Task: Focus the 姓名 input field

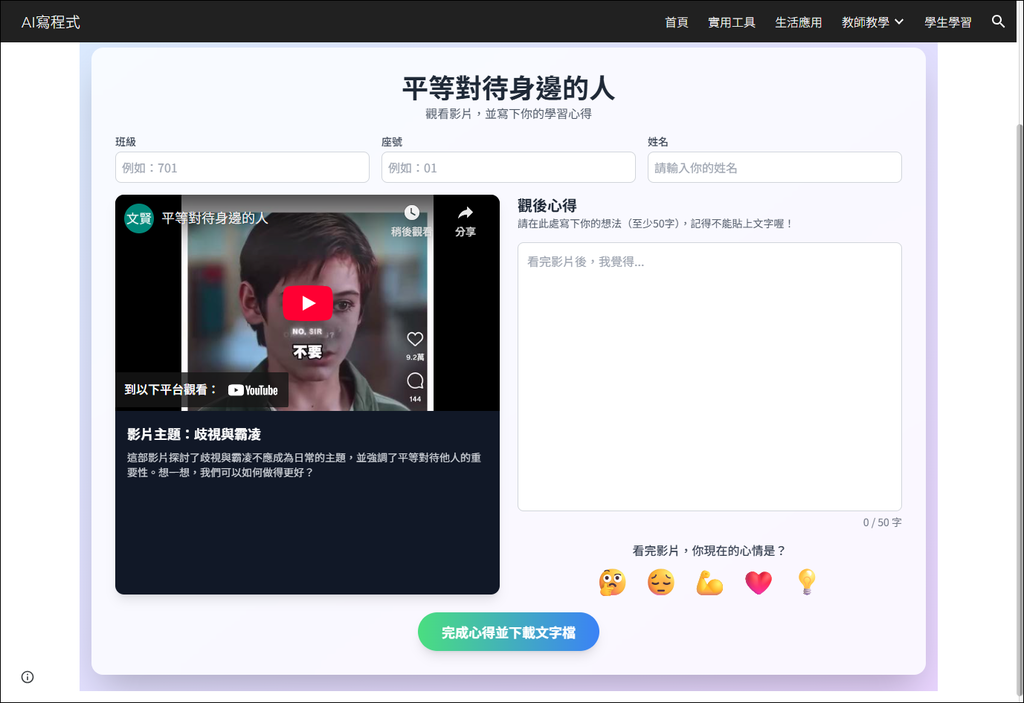Action: [775, 167]
